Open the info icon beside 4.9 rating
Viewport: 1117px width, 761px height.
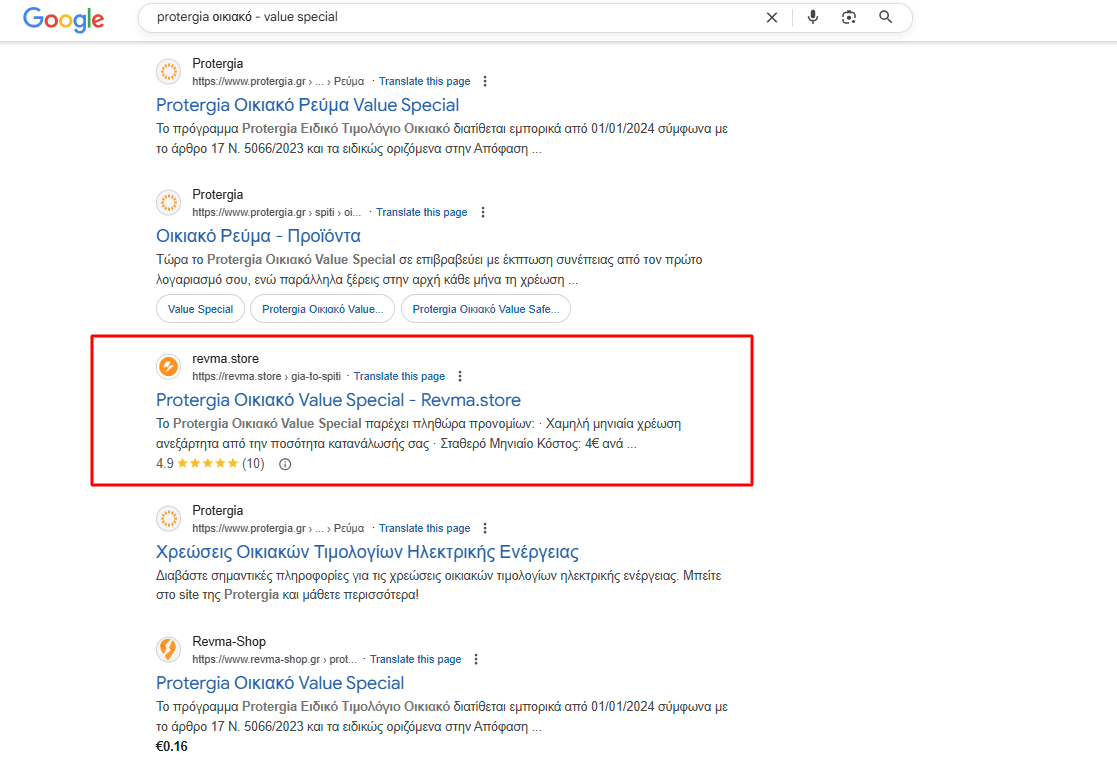point(285,464)
